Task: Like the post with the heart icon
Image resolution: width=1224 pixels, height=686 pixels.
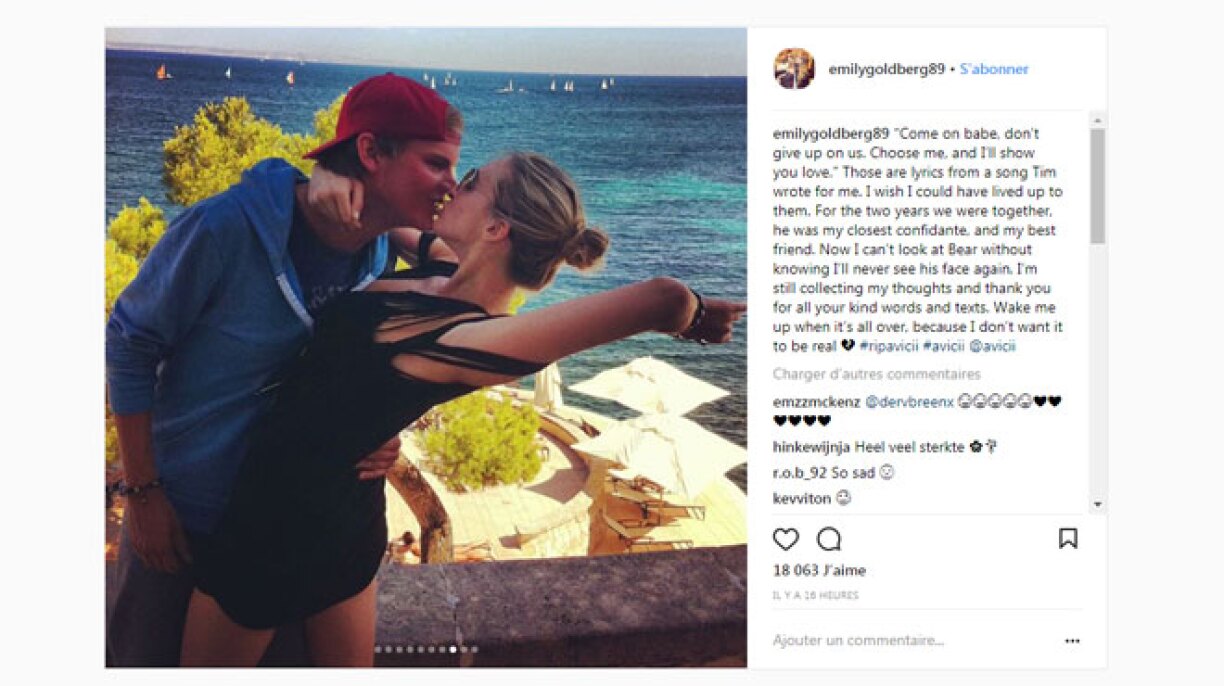Action: point(786,539)
